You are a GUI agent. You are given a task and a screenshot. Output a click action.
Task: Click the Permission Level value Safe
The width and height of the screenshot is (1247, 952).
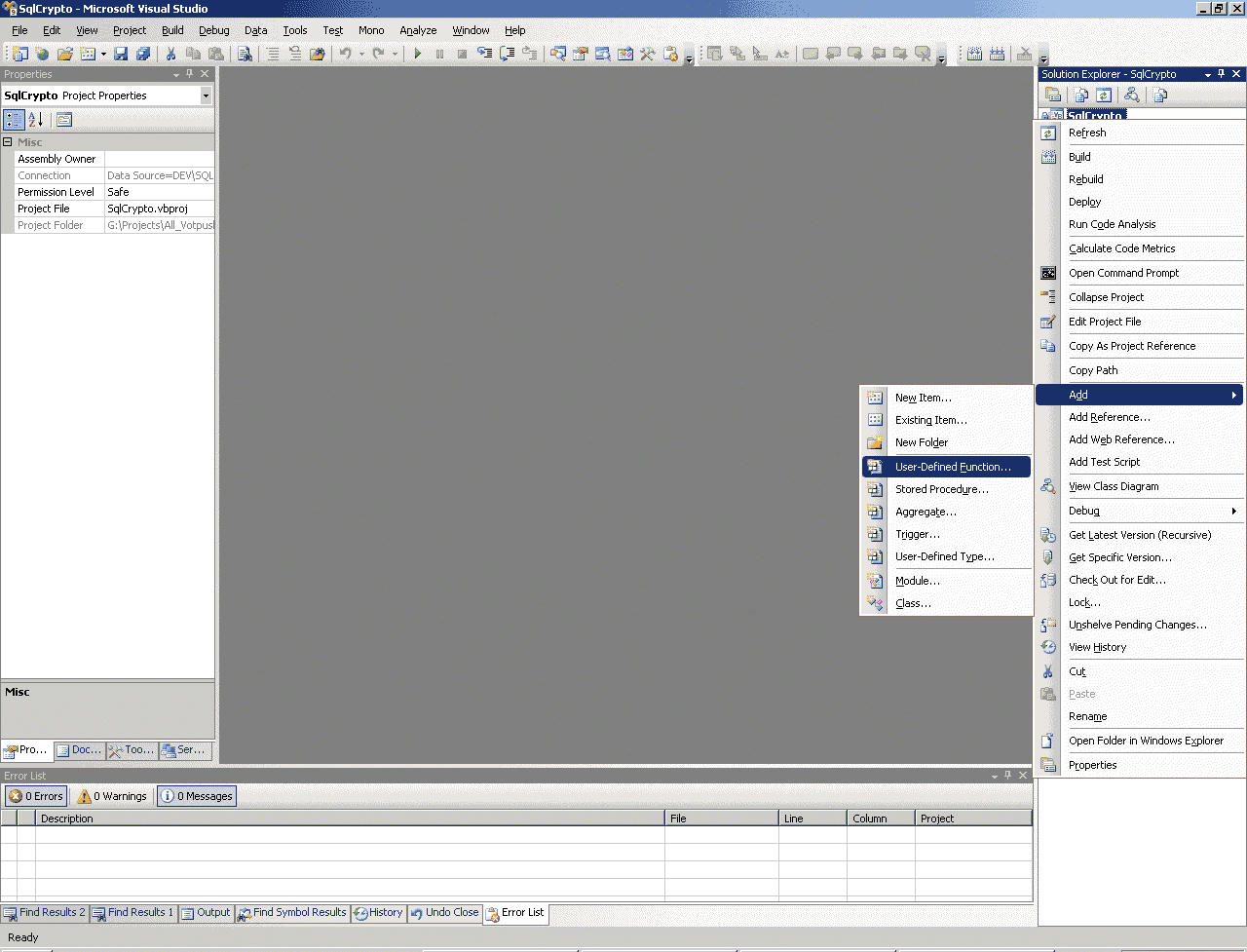160,192
